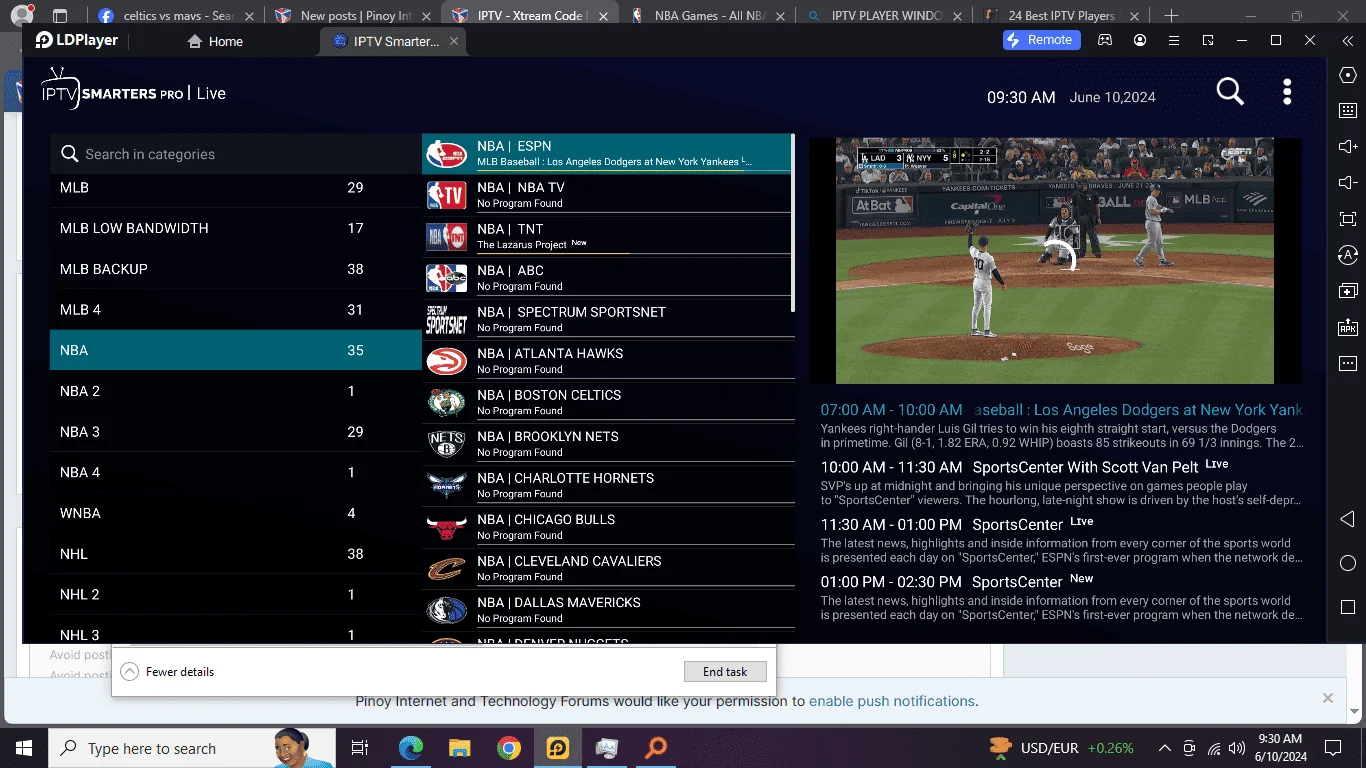Show more LDPlayer tools via ellipsis icon
This screenshot has width=1366, height=768.
coord(1347,363)
